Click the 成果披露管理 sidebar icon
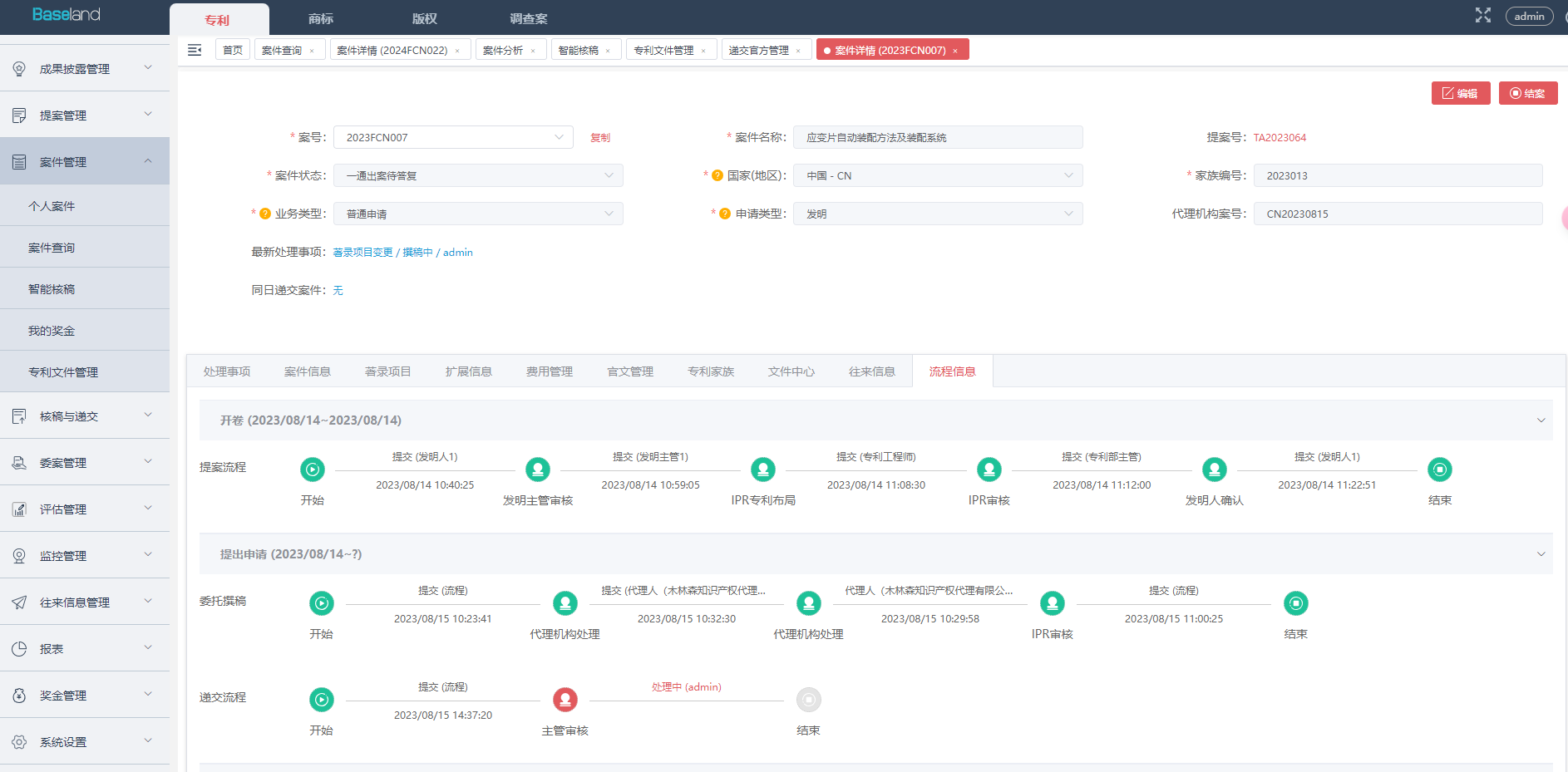This screenshot has width=1568, height=772. tap(19, 69)
